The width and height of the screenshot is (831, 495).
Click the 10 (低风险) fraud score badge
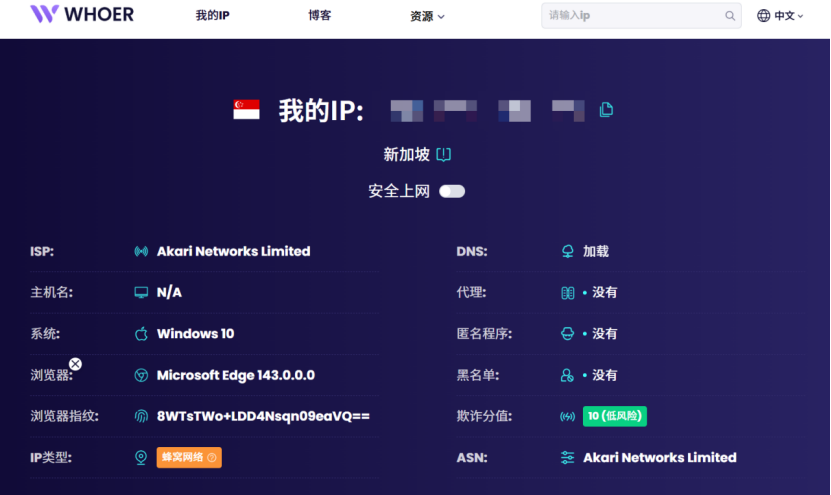point(614,416)
